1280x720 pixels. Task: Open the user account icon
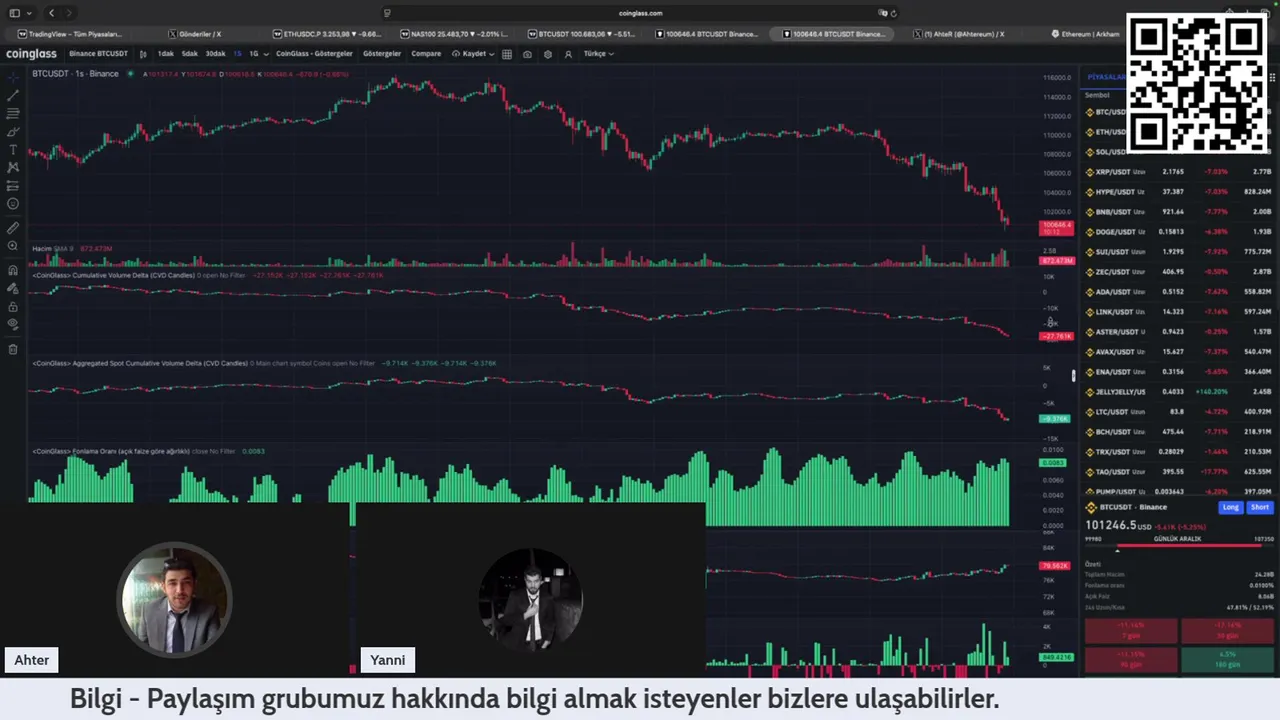568,54
